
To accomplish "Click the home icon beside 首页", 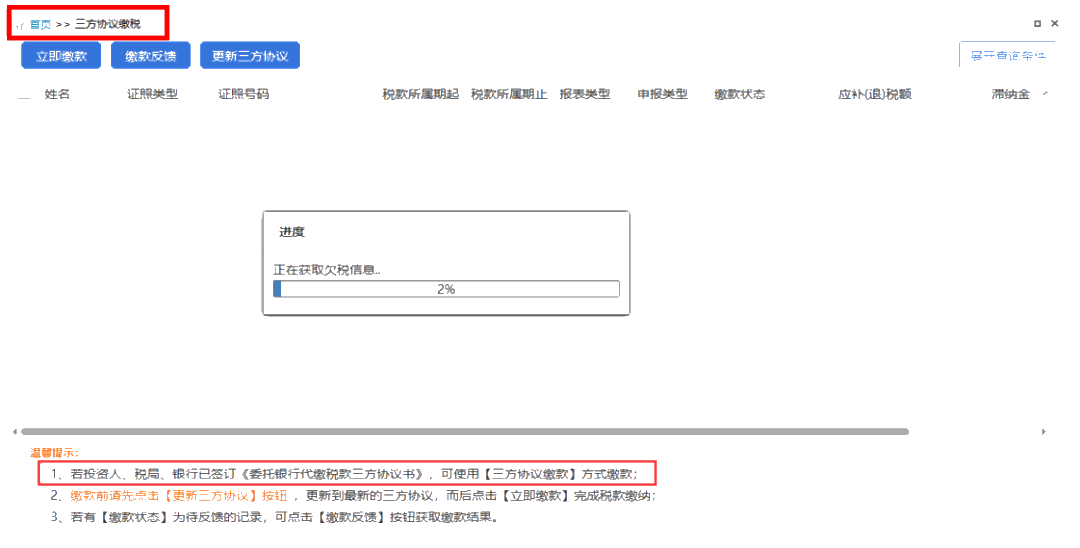I will click(x=20, y=25).
